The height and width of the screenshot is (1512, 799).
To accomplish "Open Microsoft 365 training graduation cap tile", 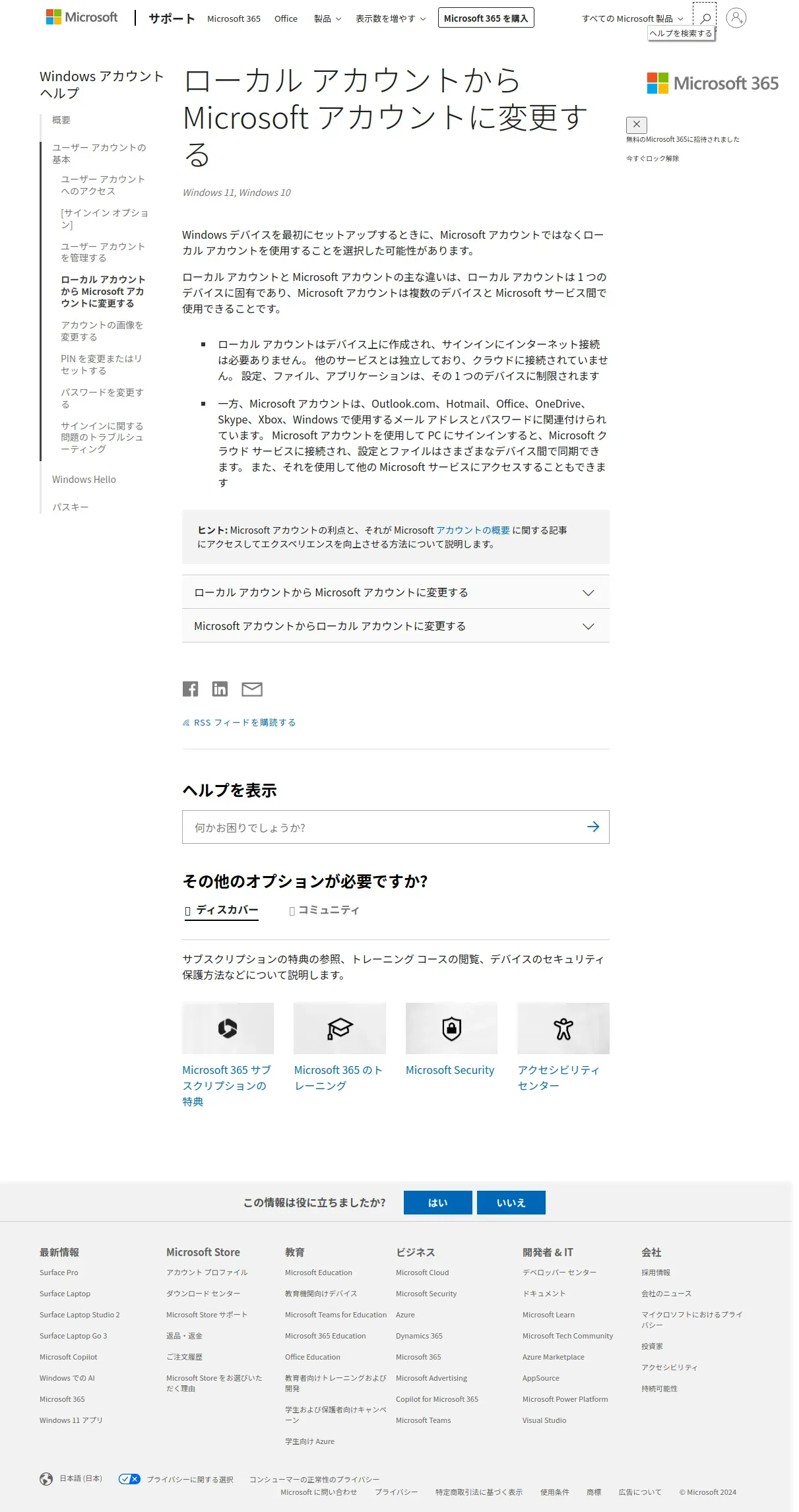I will pyautogui.click(x=340, y=1028).
